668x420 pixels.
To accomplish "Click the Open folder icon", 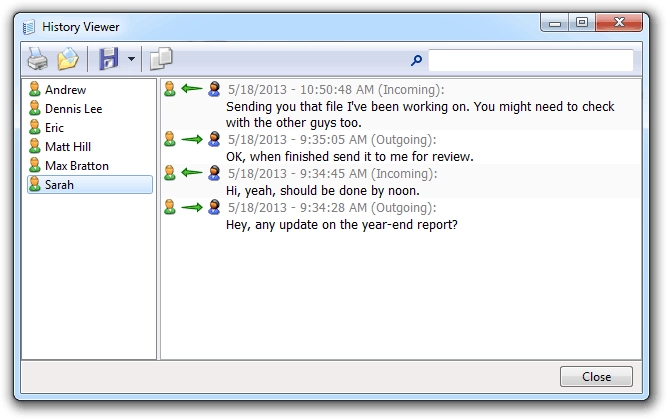I will point(68,60).
